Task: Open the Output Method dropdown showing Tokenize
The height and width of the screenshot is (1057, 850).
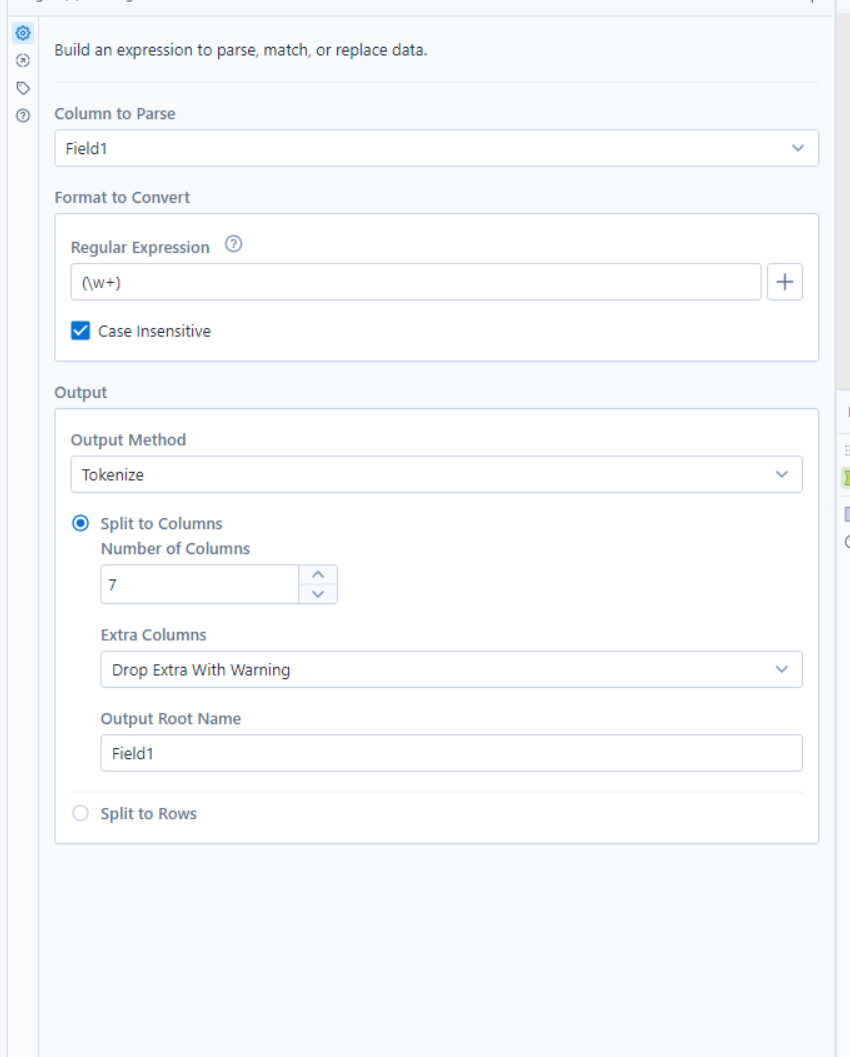Action: (437, 474)
